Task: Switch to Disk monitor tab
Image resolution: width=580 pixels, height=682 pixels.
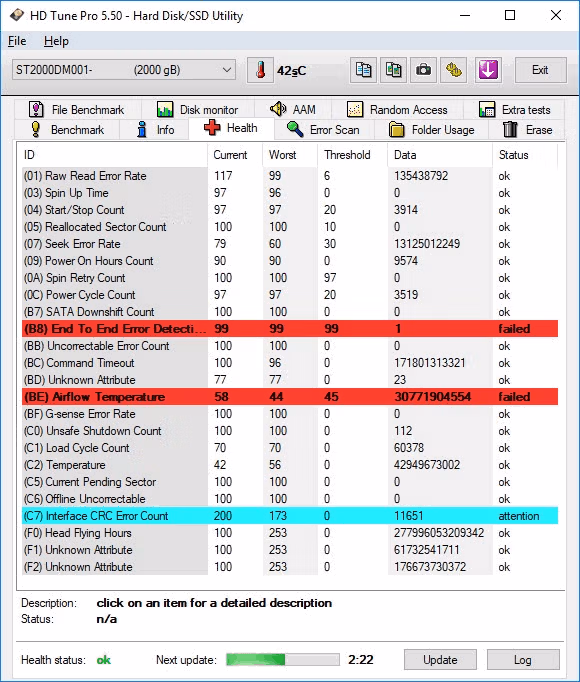Action: 198,110
